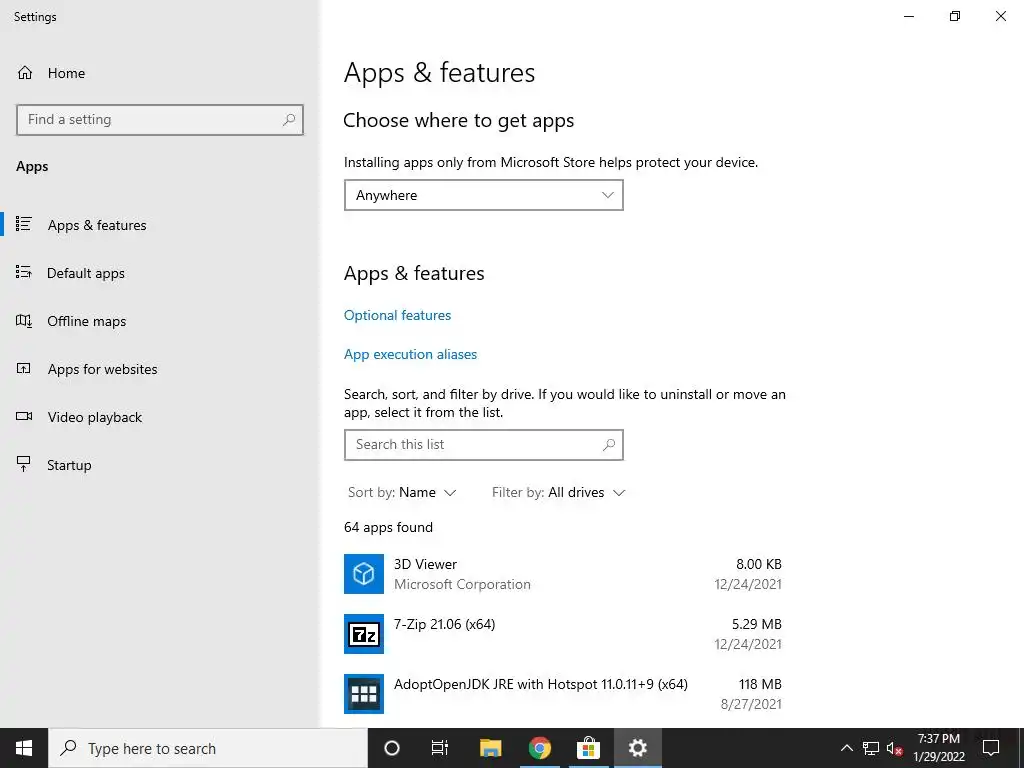The image size is (1024, 768).
Task: Click the Apps for websites icon
Action: click(x=24, y=368)
